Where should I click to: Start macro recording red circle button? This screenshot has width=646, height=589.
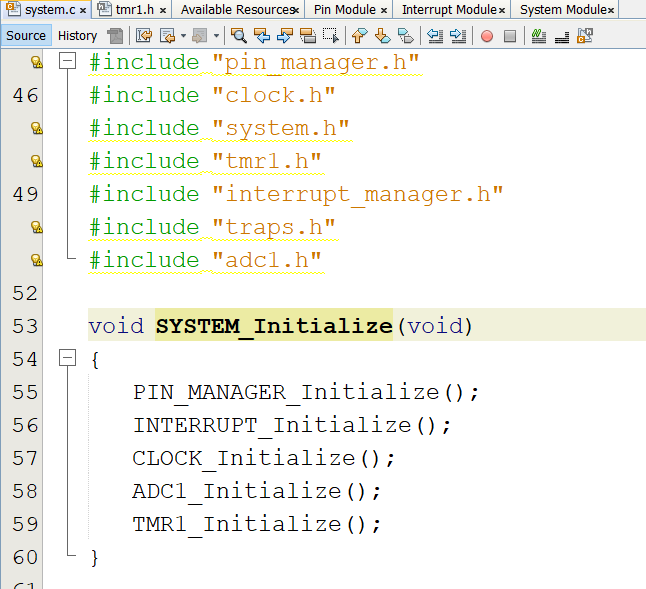[487, 36]
